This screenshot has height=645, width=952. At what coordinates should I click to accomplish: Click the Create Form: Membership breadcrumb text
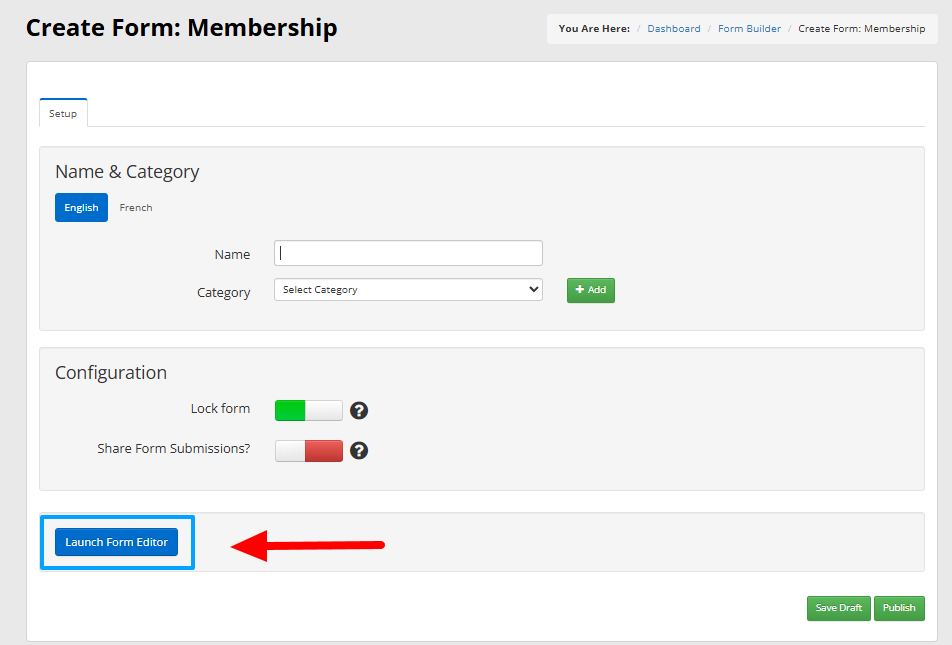point(862,29)
